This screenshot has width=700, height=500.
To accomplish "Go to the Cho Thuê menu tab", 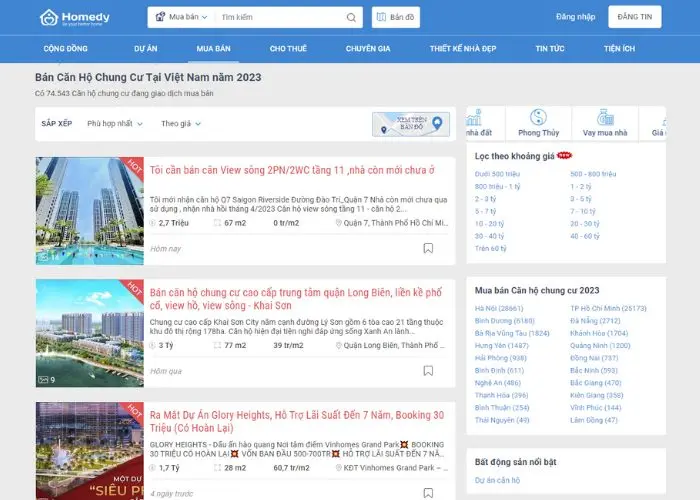I will 288,48.
